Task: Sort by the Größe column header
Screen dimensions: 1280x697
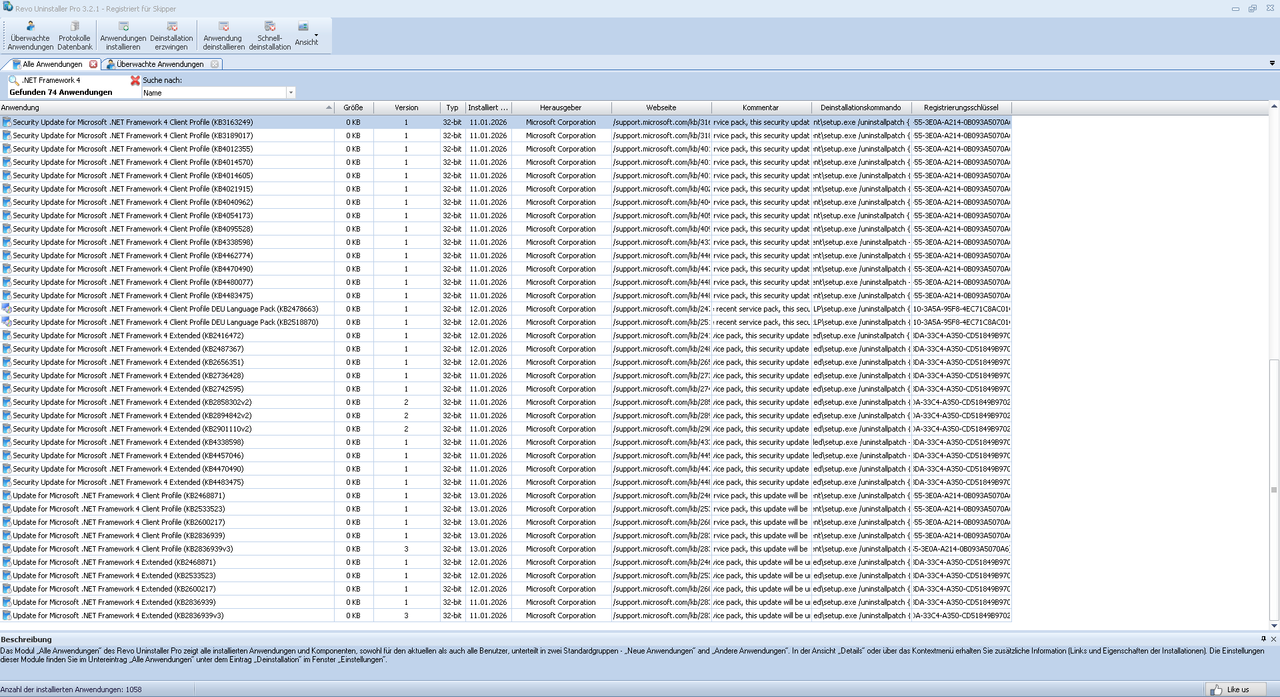Action: [354, 107]
